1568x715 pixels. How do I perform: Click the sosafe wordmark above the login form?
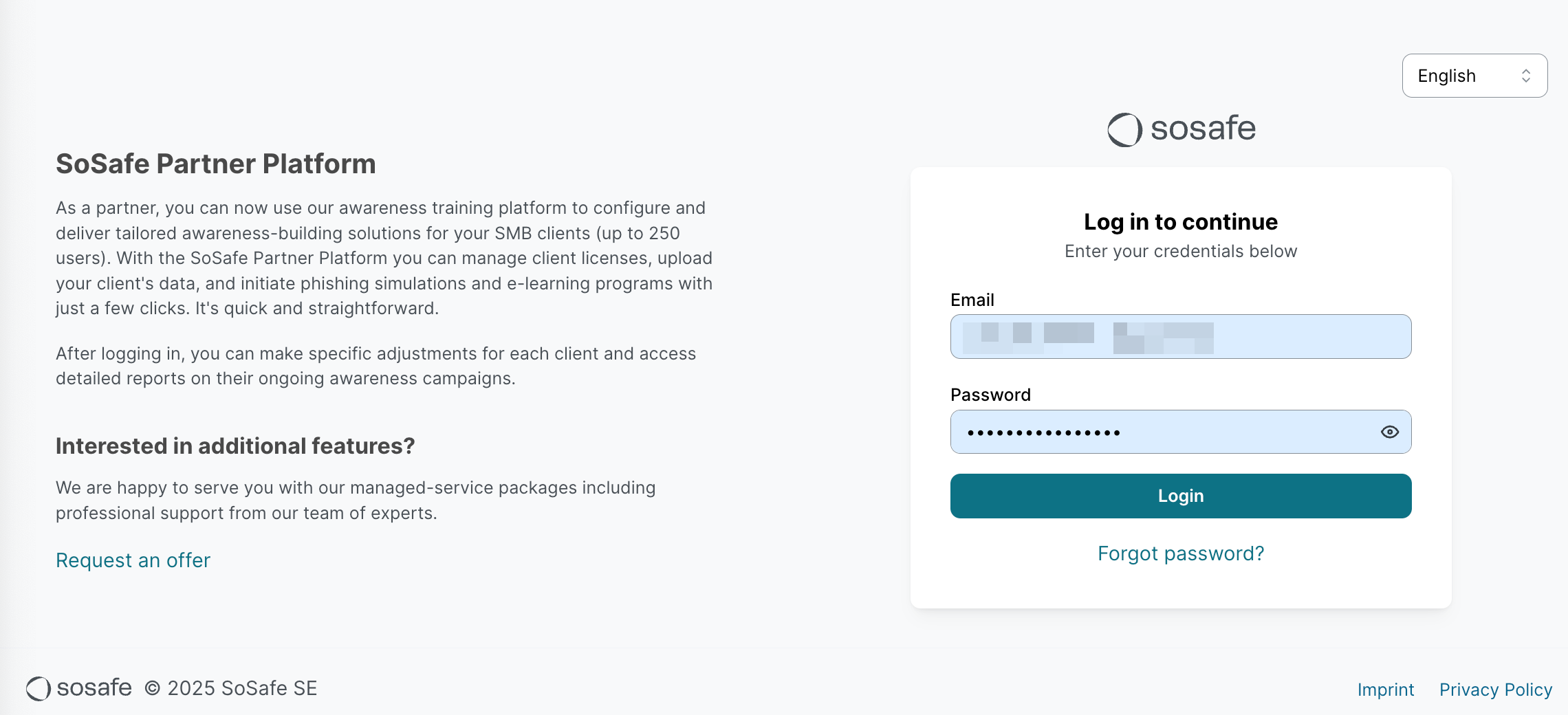(x=1203, y=129)
